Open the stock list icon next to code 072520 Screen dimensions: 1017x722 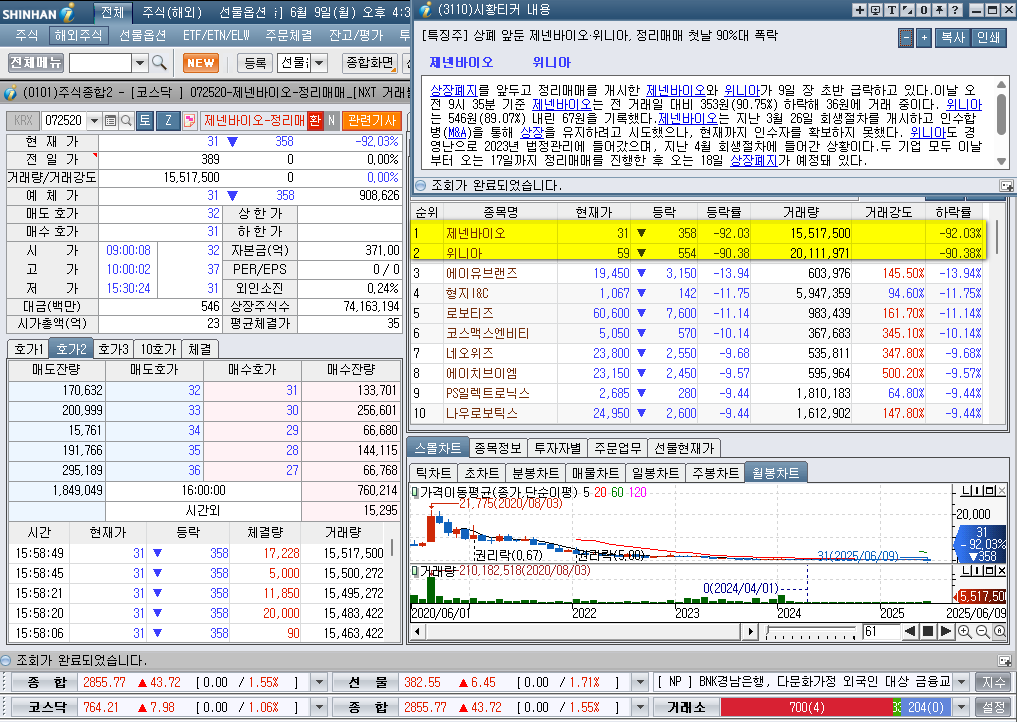click(x=110, y=121)
